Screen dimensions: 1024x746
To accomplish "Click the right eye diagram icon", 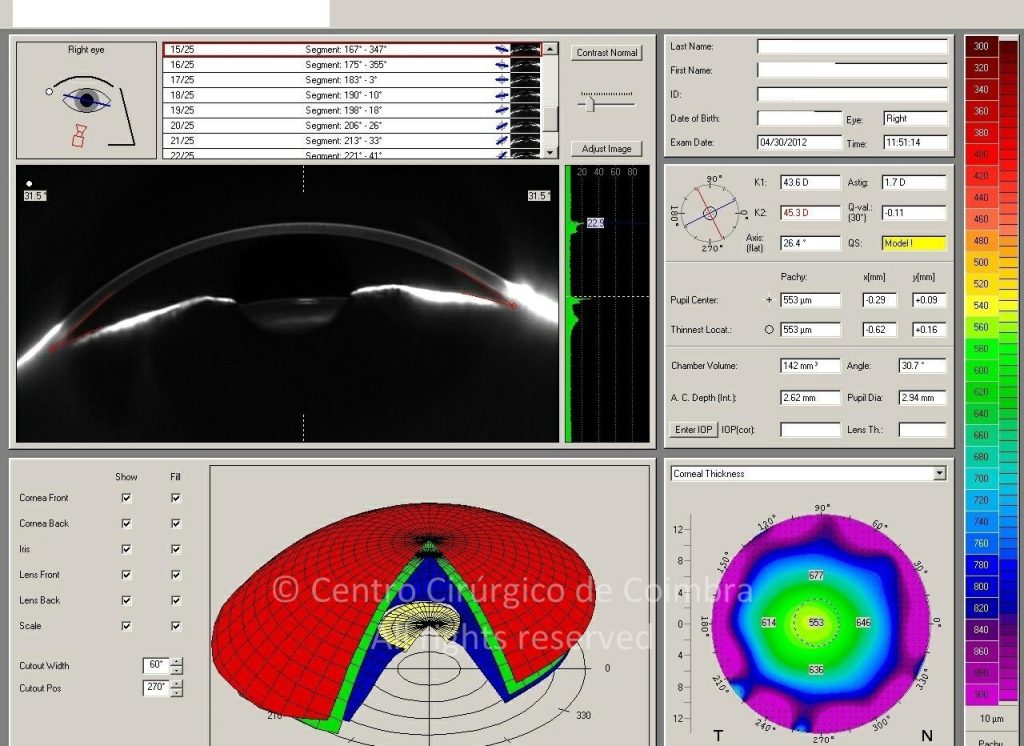I will pyautogui.click(x=86, y=99).
